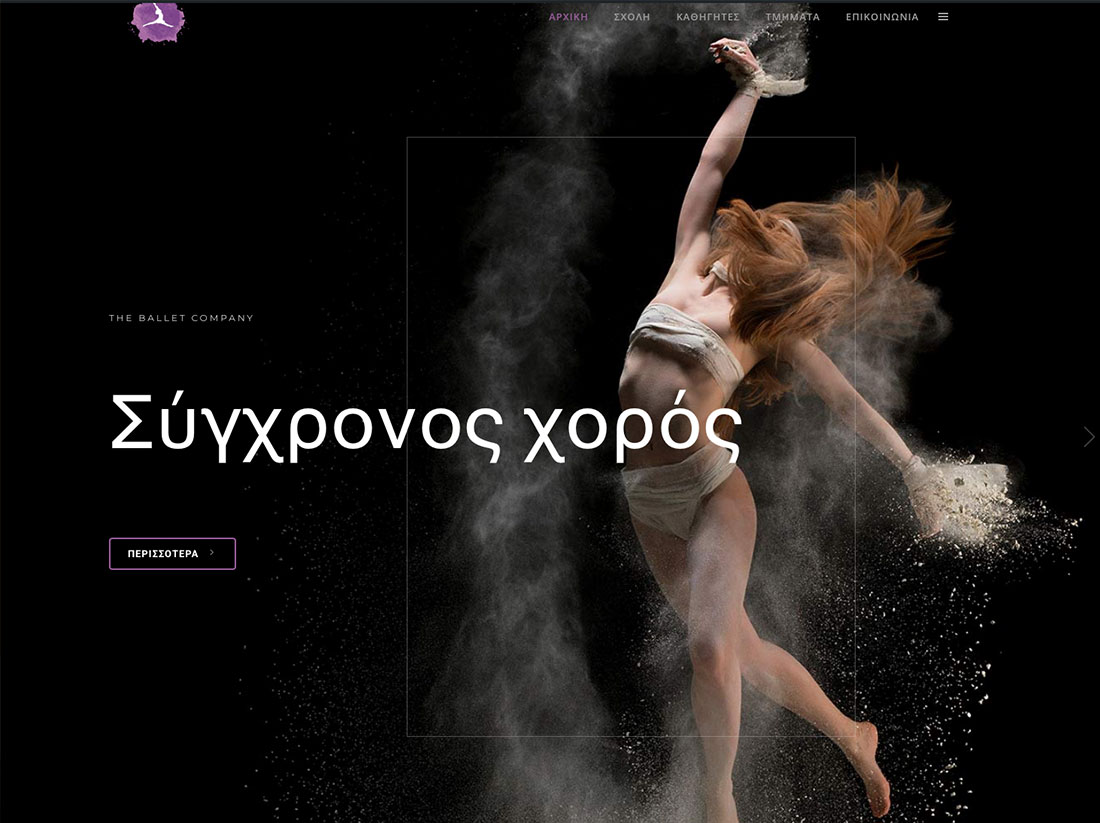Click the chevron inside the ΠΕΡΙΣΣΟΤΕΡΑ button
The image size is (1100, 823).
coord(212,553)
